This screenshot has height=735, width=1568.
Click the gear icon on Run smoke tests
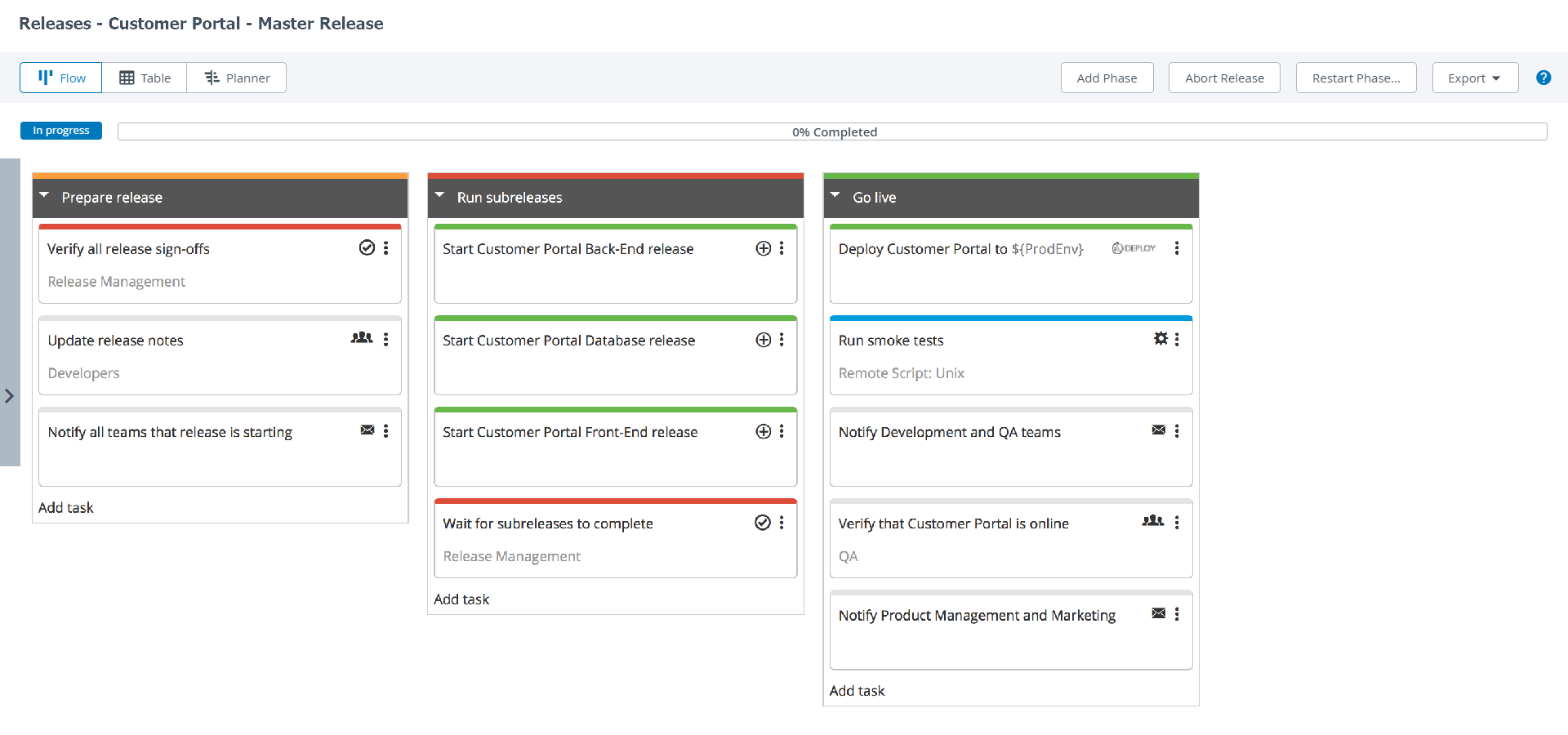[x=1160, y=338]
